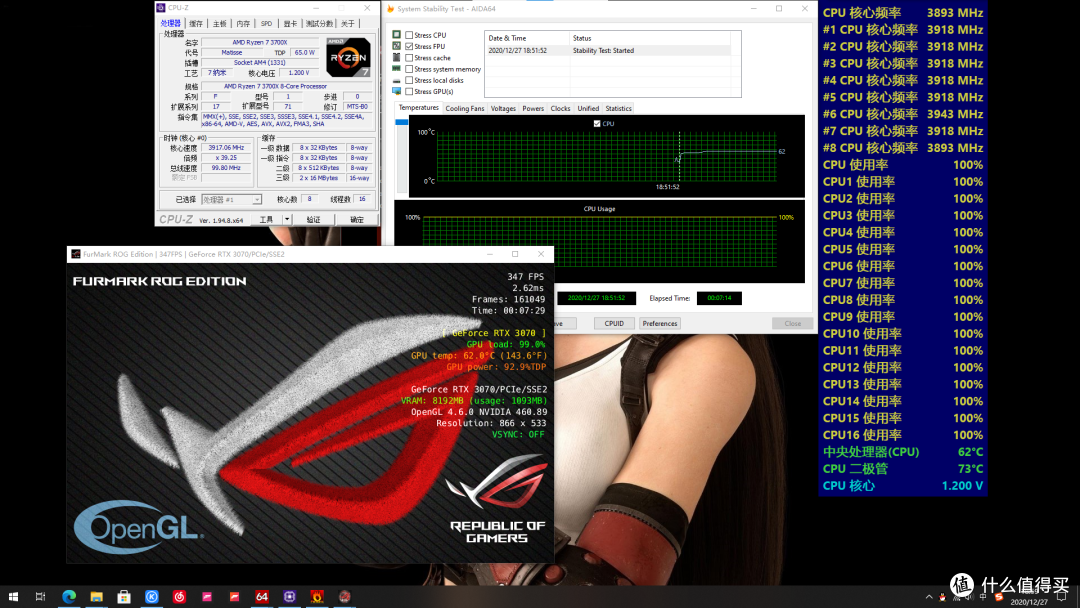
Task: Open AIDA64 from the taskbar
Action: (262, 597)
